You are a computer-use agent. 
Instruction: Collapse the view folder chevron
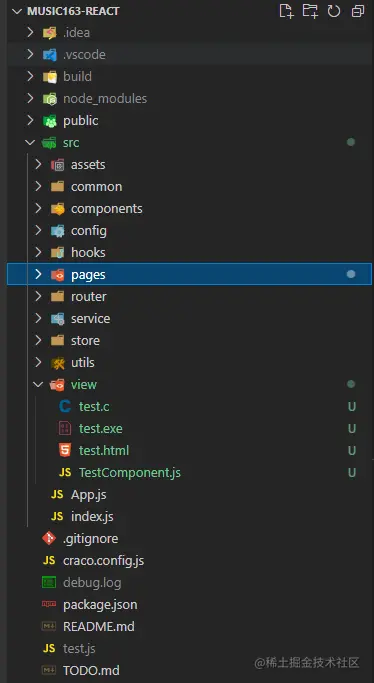[x=38, y=384]
